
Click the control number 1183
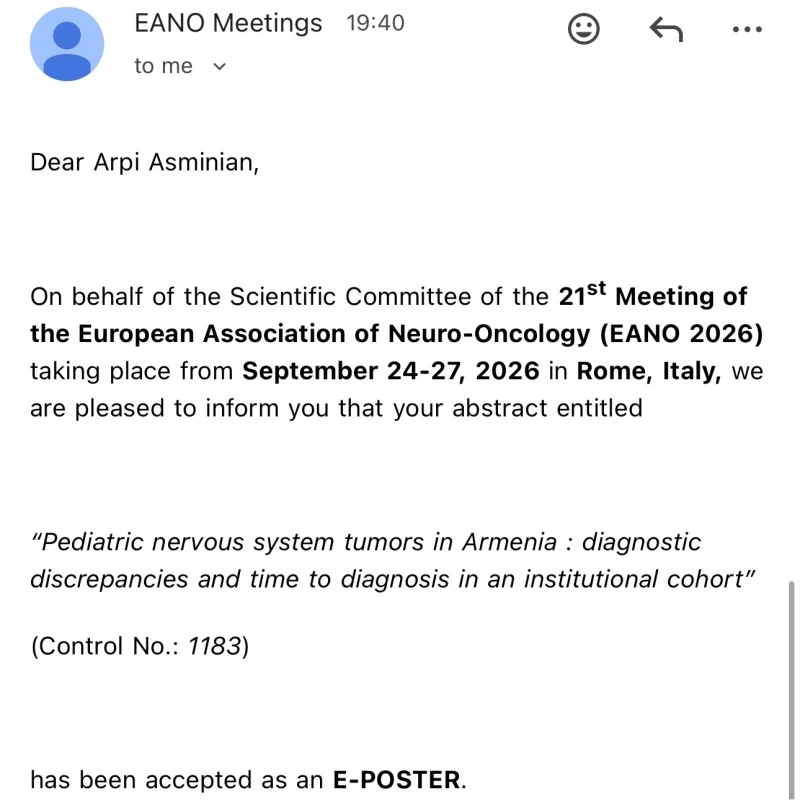[214, 646]
